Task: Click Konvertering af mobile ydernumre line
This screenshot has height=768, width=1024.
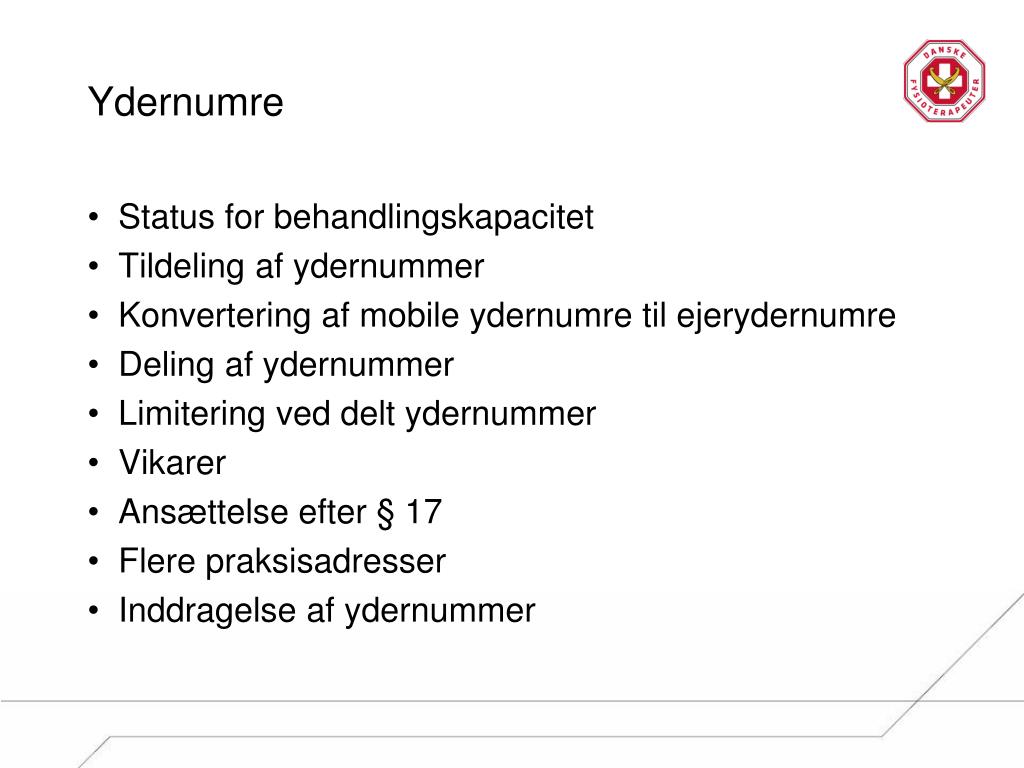Action: [507, 315]
